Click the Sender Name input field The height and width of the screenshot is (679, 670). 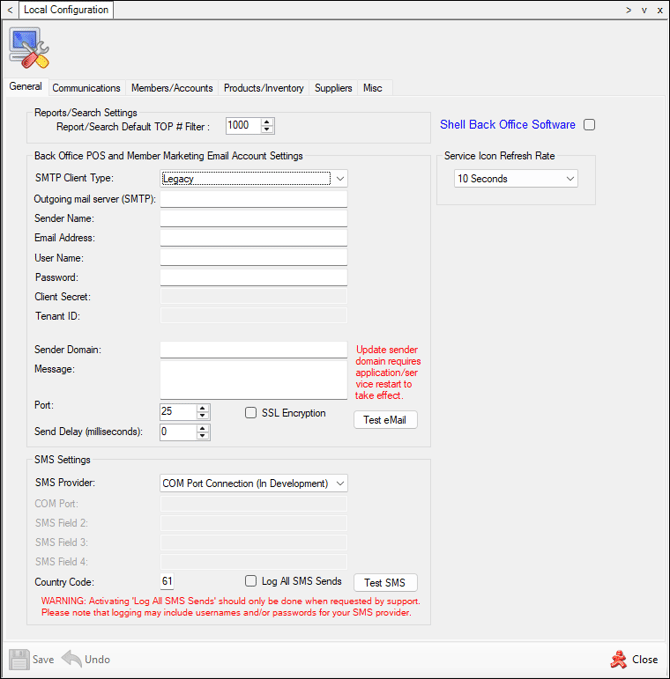pos(254,218)
